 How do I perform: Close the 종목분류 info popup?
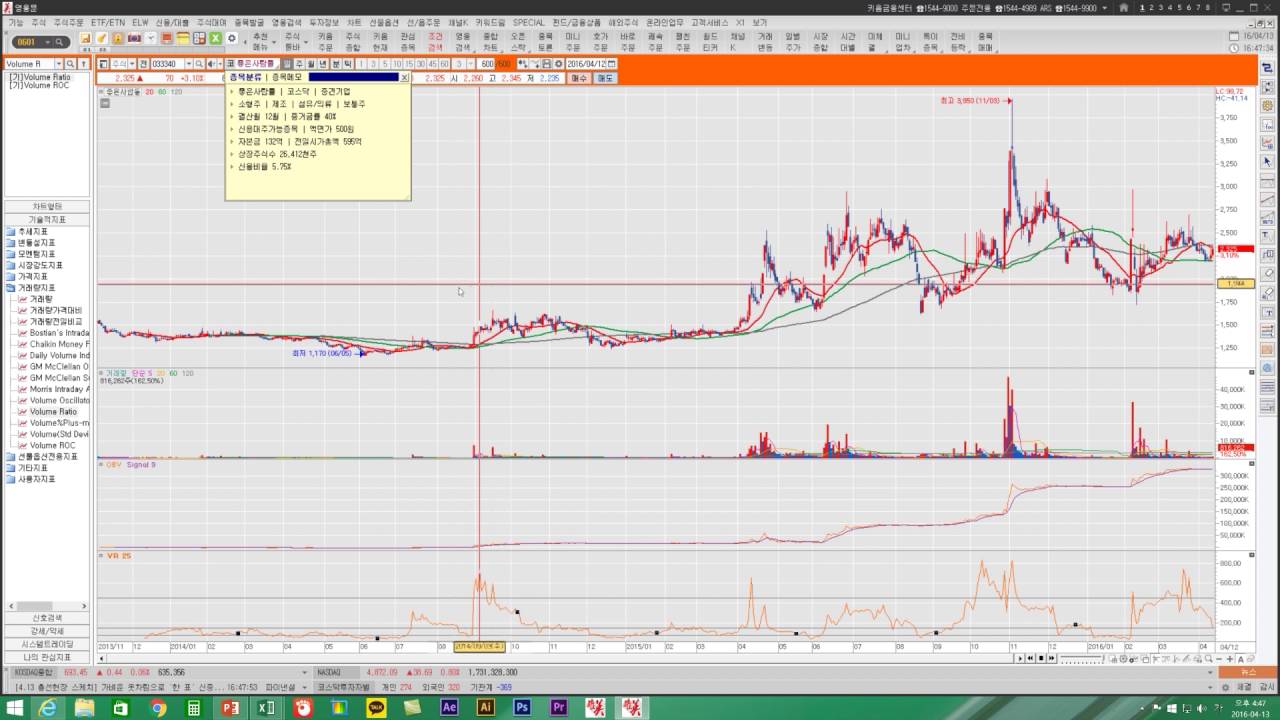tap(404, 77)
